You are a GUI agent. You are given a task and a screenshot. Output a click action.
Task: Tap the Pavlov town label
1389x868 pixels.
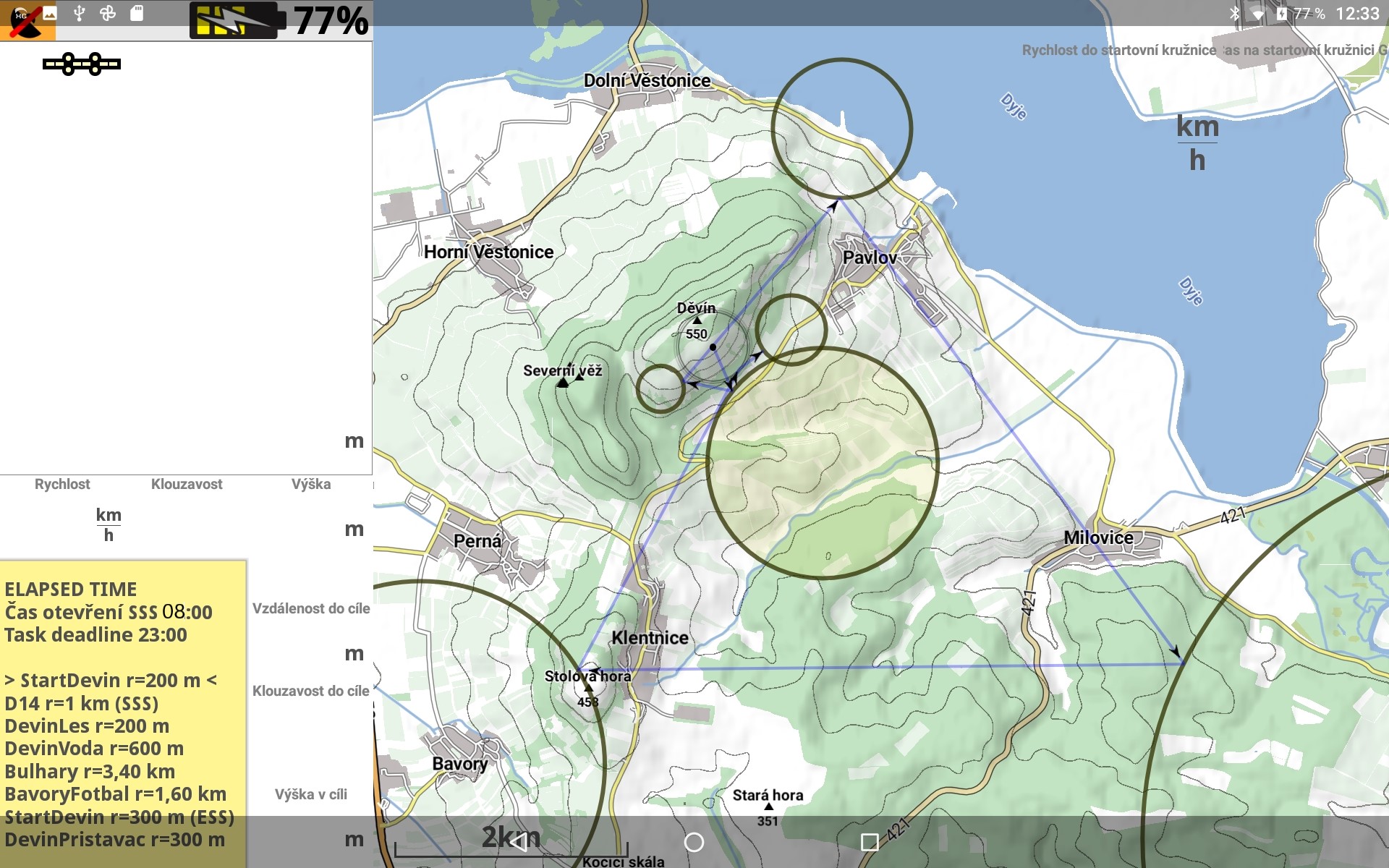pos(870,257)
